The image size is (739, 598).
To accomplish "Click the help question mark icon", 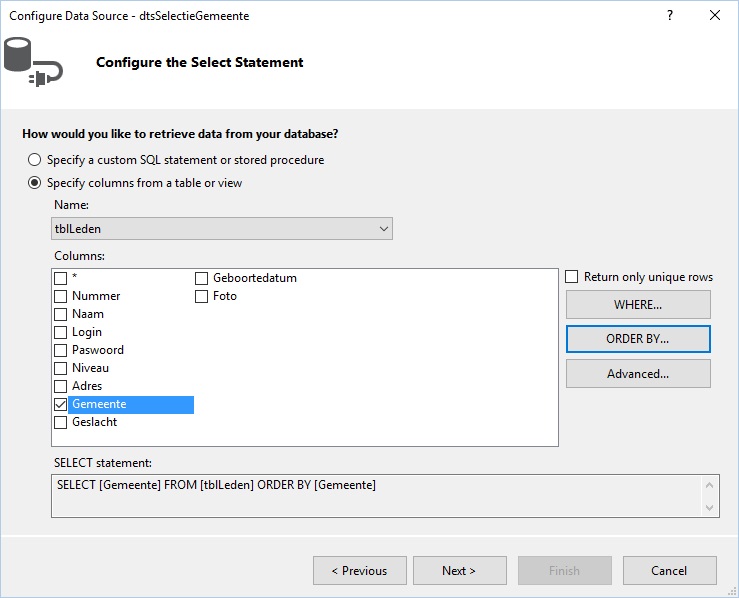I will [x=670, y=16].
